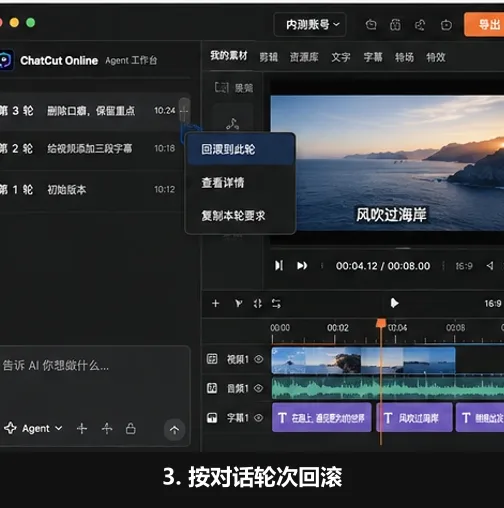Open the 16:9 dropdown in the timeline toolbar

pos(493,303)
